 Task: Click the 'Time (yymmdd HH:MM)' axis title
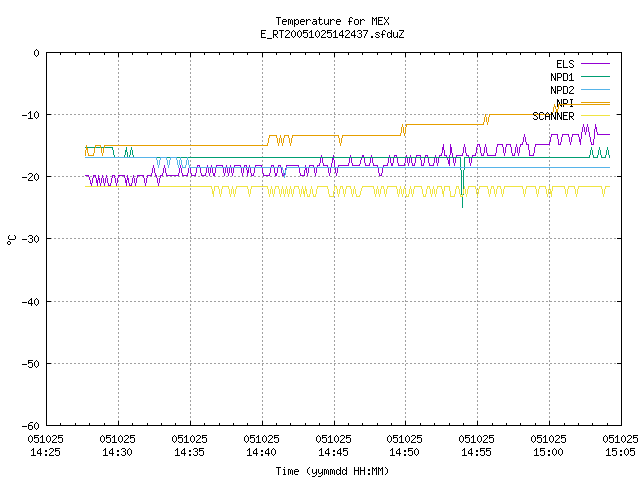tap(332, 471)
